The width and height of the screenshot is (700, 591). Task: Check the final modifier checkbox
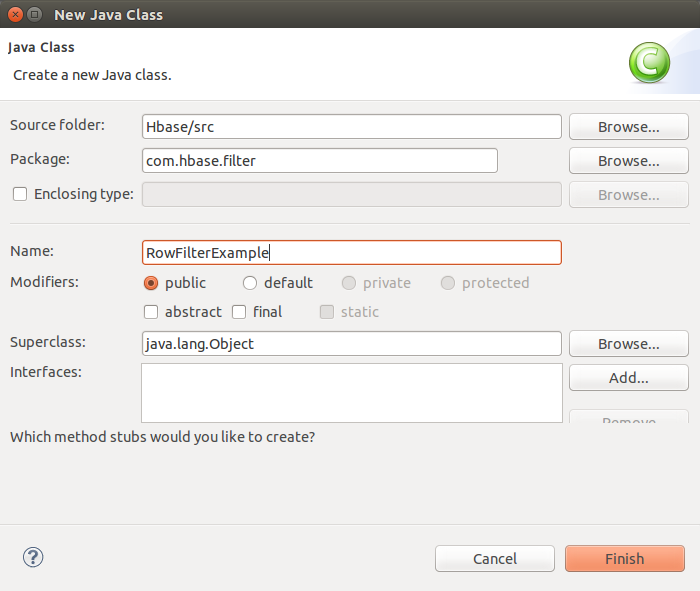coord(239,312)
